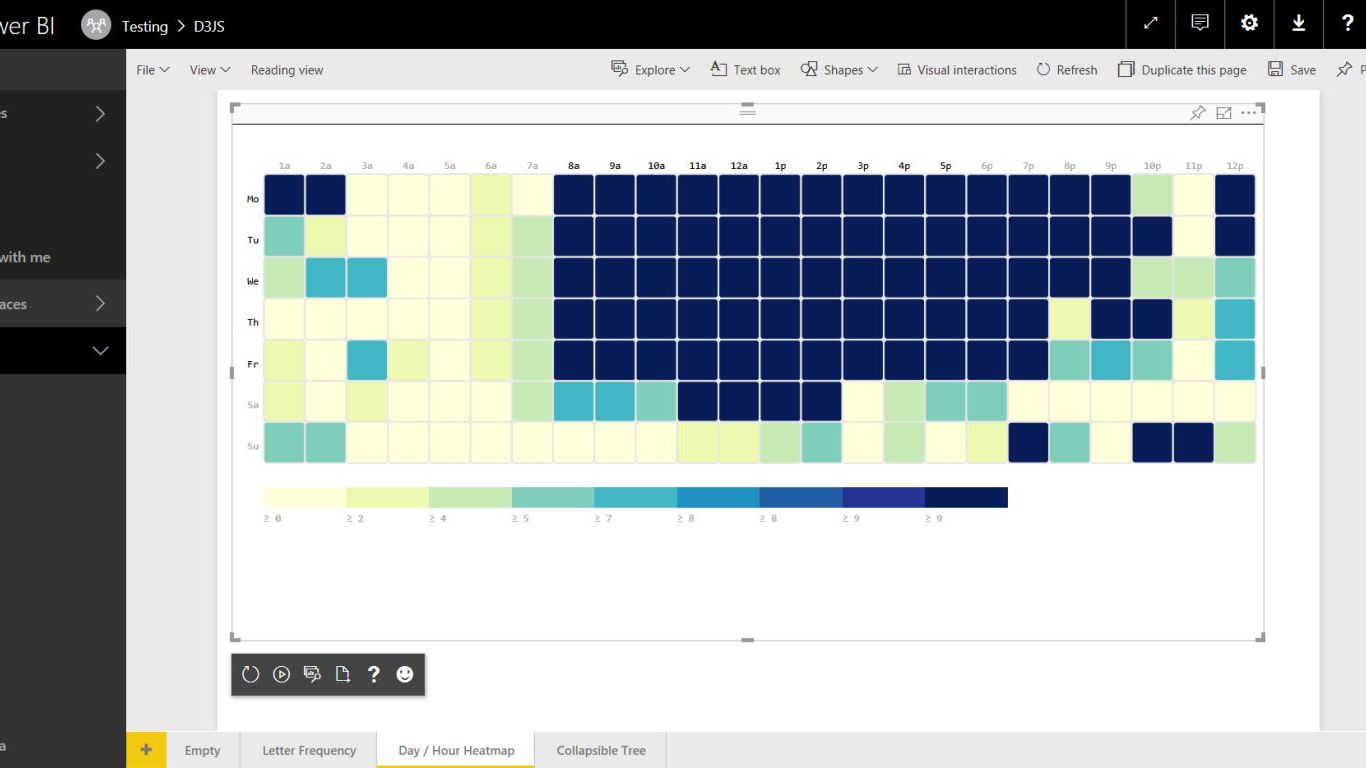Refresh the report visuals
Screen dimensions: 1366x768
click(x=1066, y=69)
